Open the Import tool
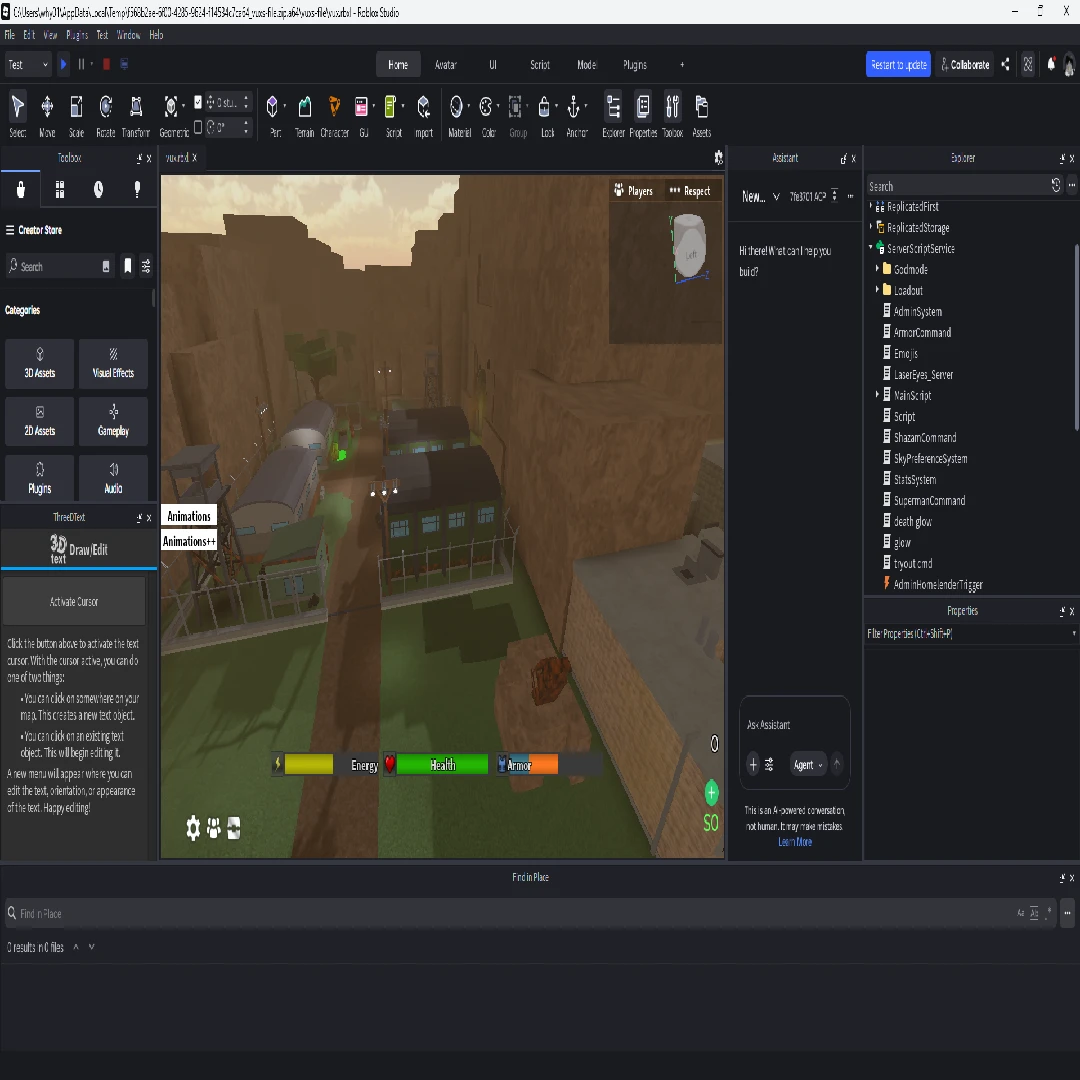This screenshot has height=1080, width=1080. click(x=424, y=114)
